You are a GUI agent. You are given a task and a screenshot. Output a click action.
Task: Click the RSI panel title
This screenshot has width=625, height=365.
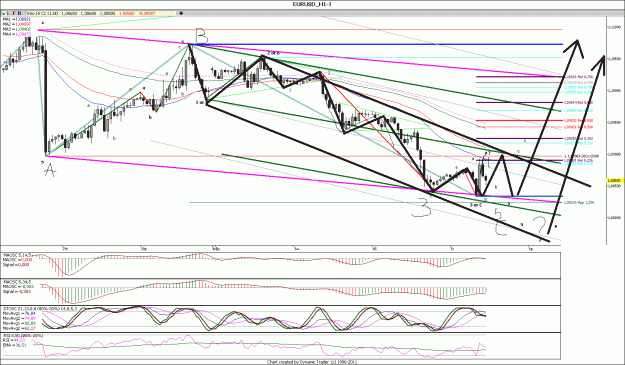tap(23, 336)
